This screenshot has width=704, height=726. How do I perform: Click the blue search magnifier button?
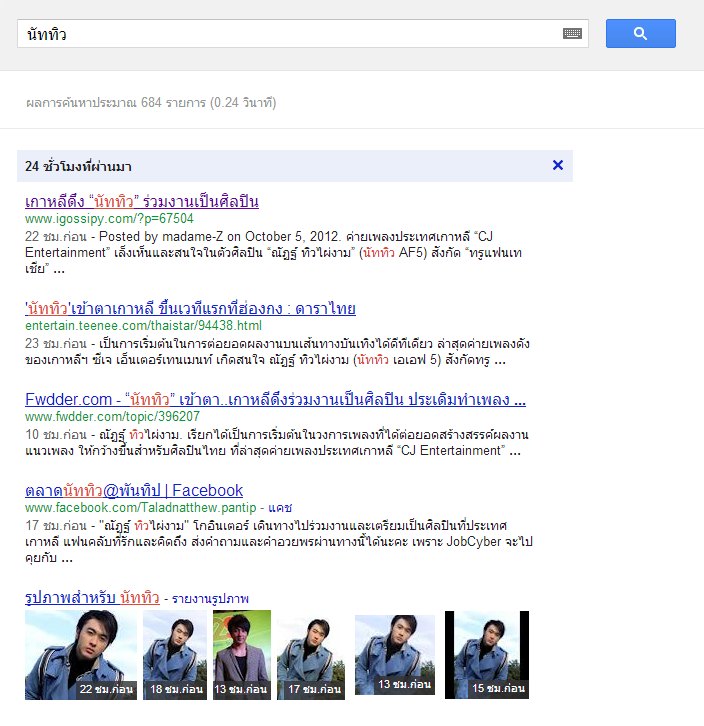click(x=641, y=33)
